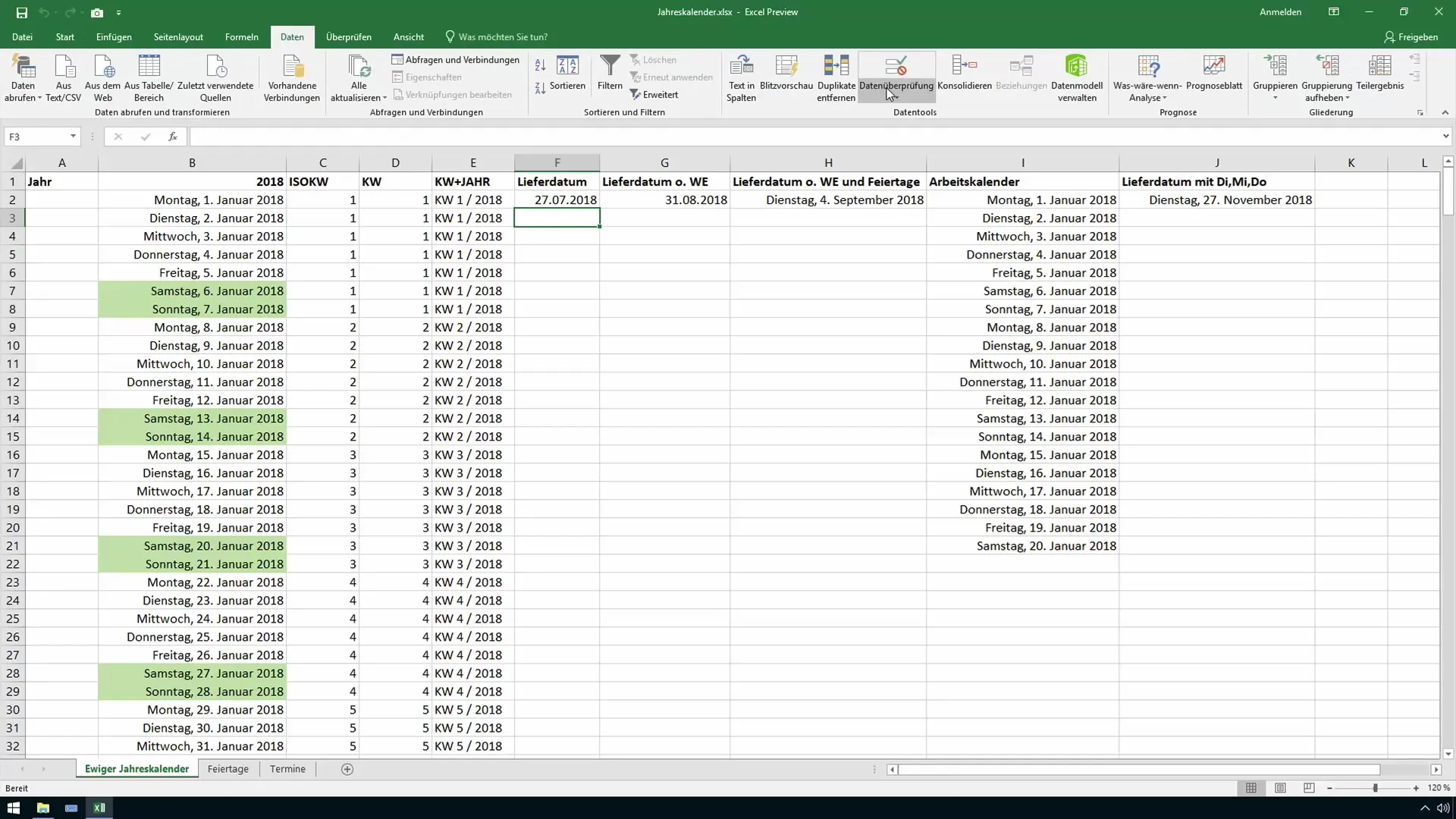1456x819 pixels.
Task: Open the Sortieren dialog
Action: [567, 73]
